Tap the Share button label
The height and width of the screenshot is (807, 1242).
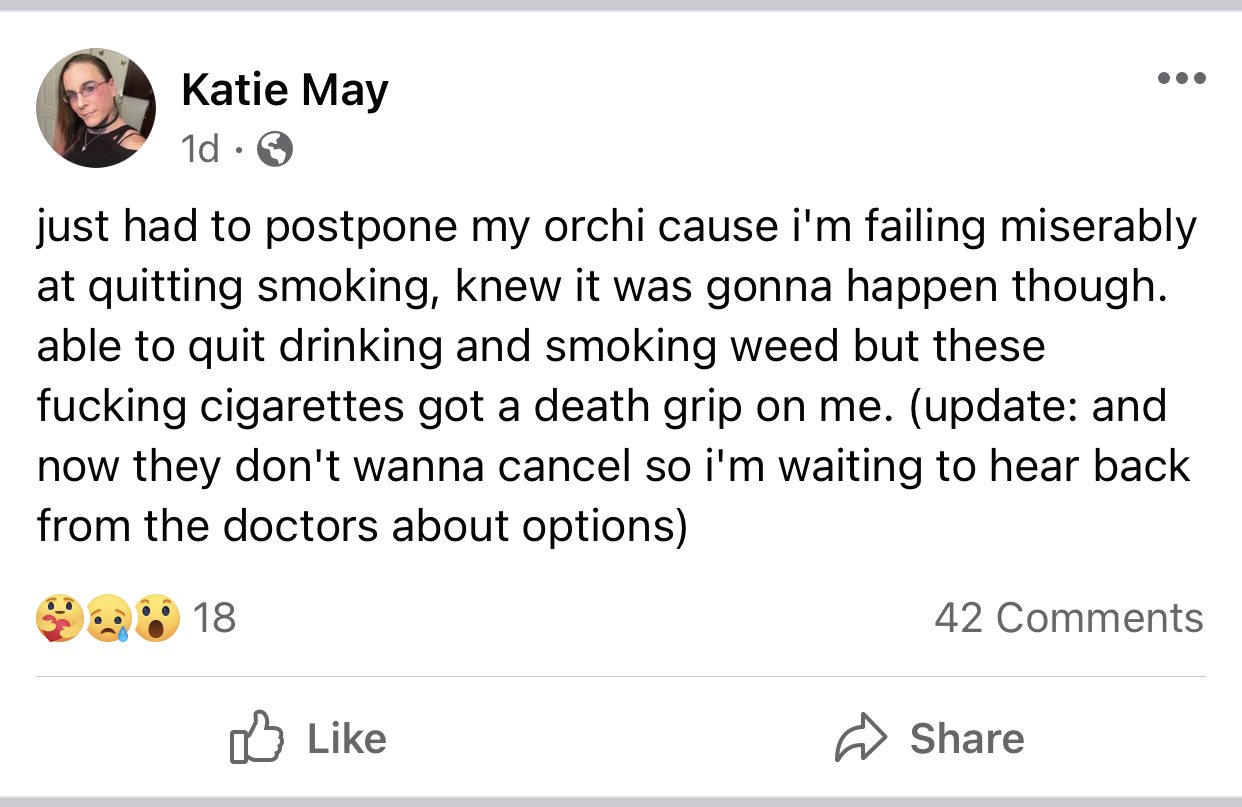click(x=966, y=739)
